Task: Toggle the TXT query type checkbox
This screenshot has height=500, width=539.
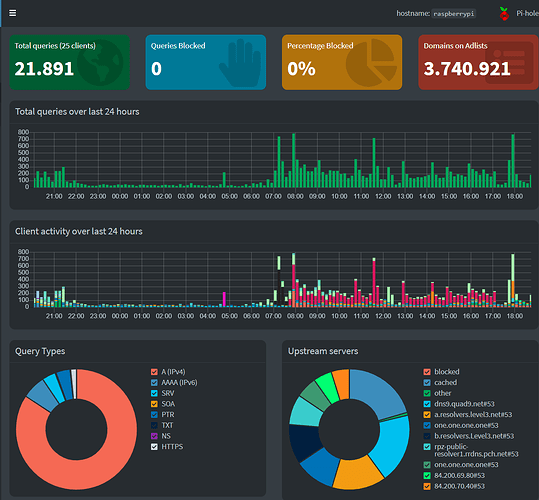Action: 154,425
